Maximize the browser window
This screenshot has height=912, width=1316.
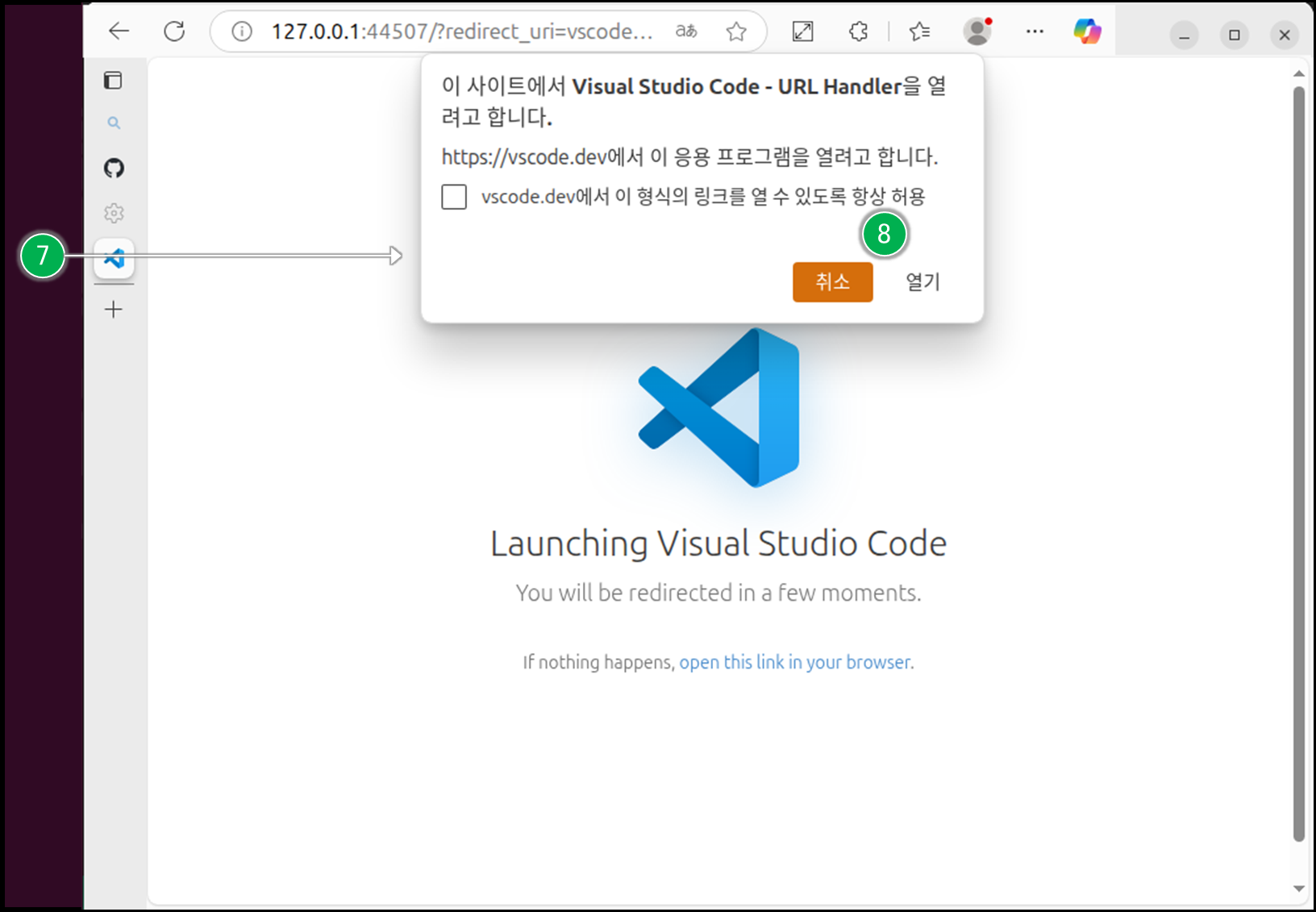(1234, 35)
